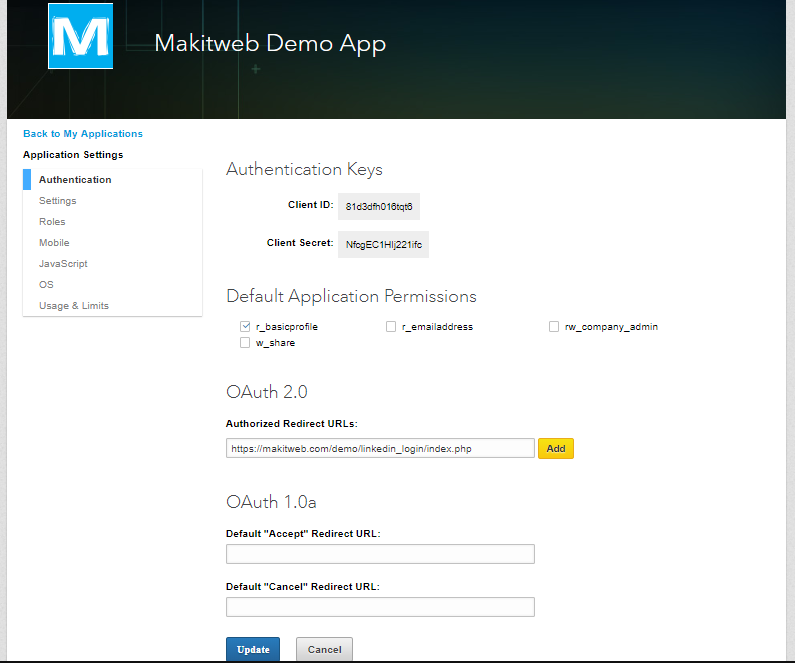Viewport: 795px width, 663px height.
Task: Click the Authorized Redirect URLs: label
Action: click(x=292, y=424)
